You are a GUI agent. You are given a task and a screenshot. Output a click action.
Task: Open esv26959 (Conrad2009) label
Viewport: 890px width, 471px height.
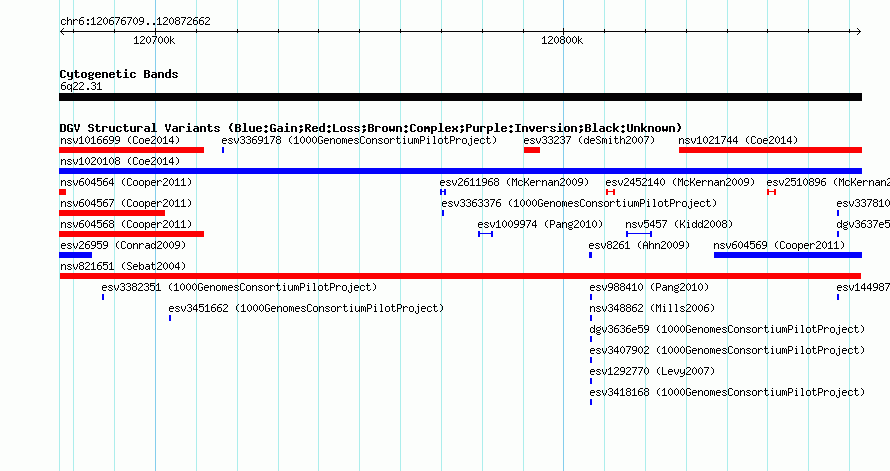pyautogui.click(x=123, y=245)
